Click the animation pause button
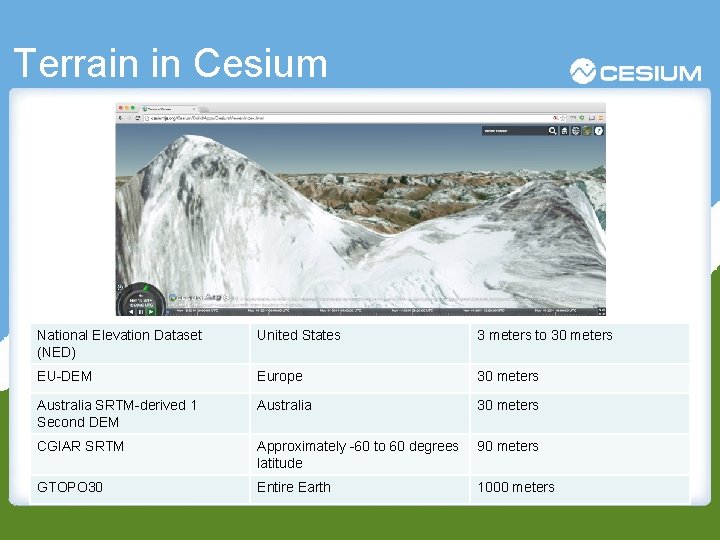 [x=141, y=312]
